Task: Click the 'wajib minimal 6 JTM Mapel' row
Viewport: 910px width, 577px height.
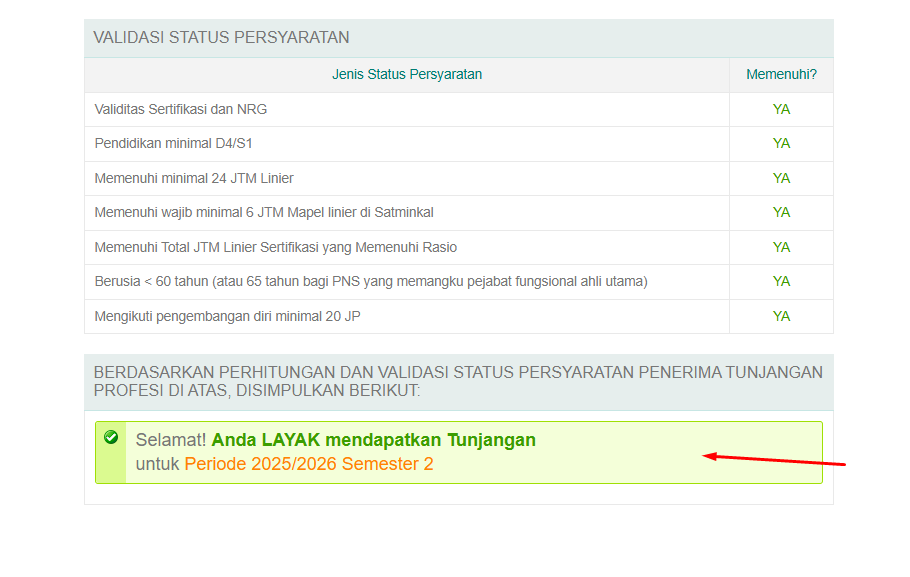Action: [264, 212]
